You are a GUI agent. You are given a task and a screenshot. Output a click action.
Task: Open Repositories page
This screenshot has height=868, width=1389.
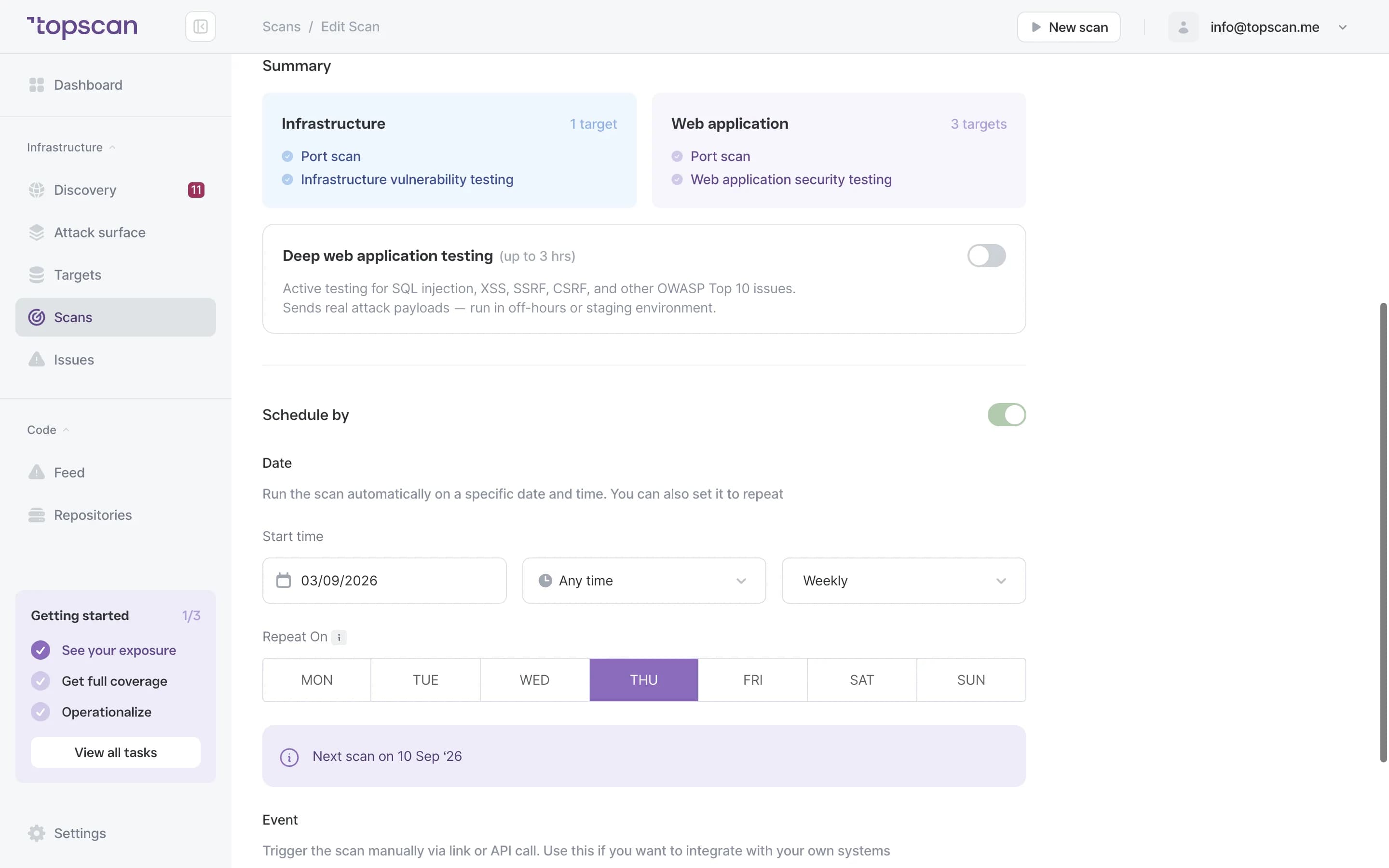coord(115,515)
